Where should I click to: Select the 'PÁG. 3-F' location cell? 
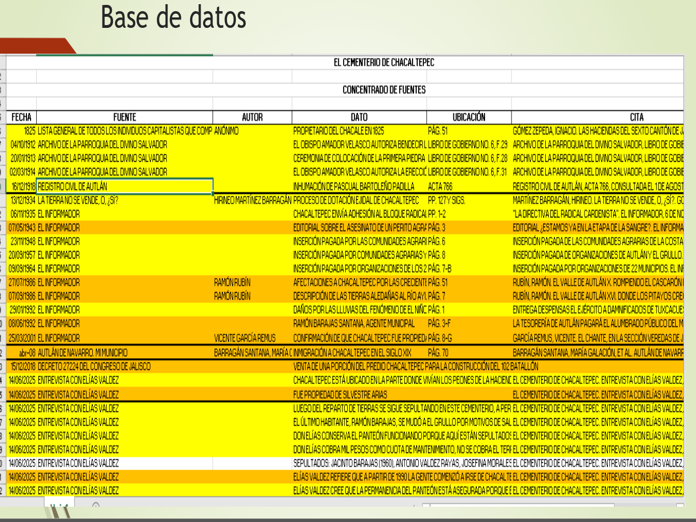(469, 324)
